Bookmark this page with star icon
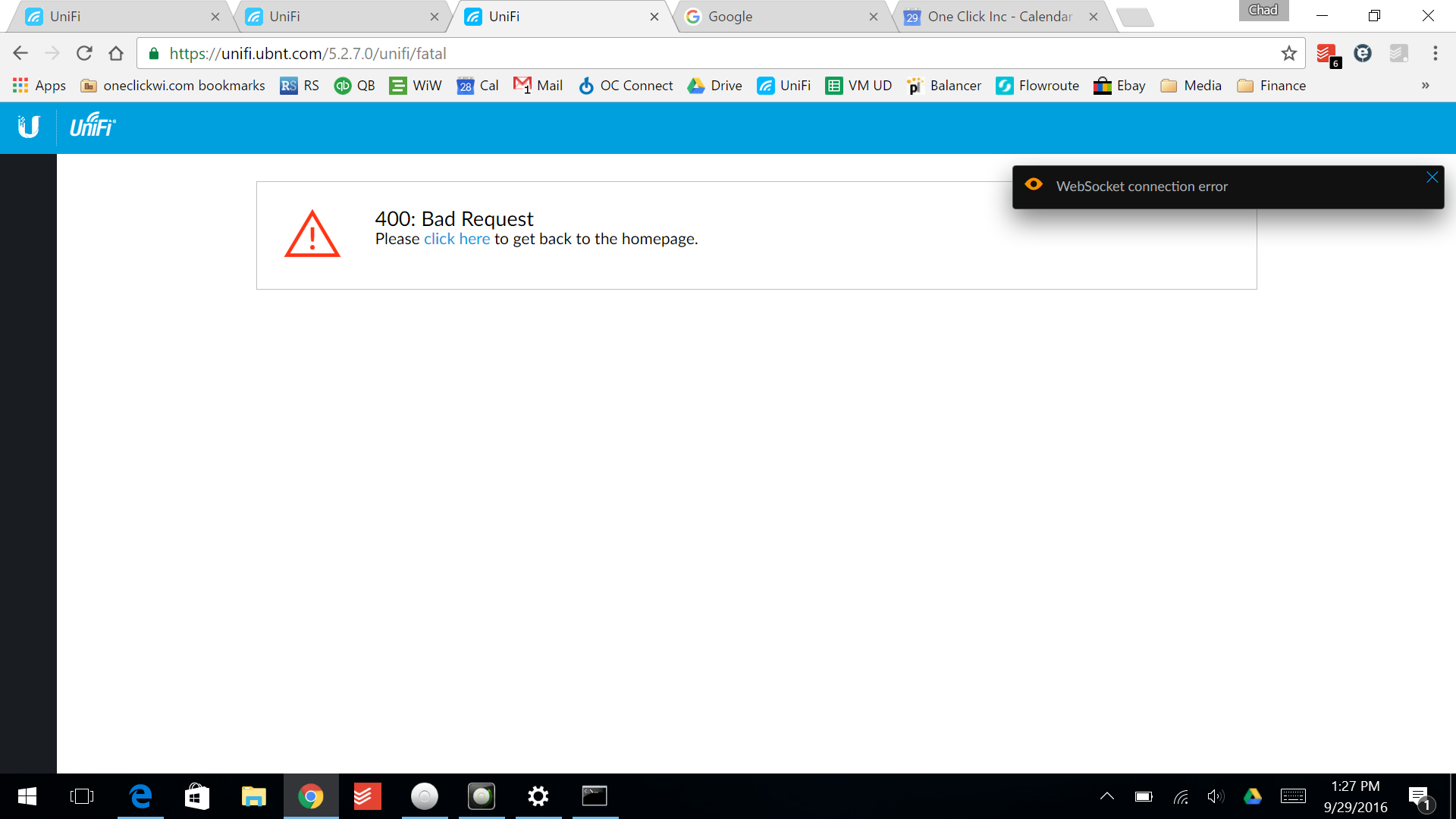This screenshot has width=1456, height=819. pyautogui.click(x=1288, y=54)
